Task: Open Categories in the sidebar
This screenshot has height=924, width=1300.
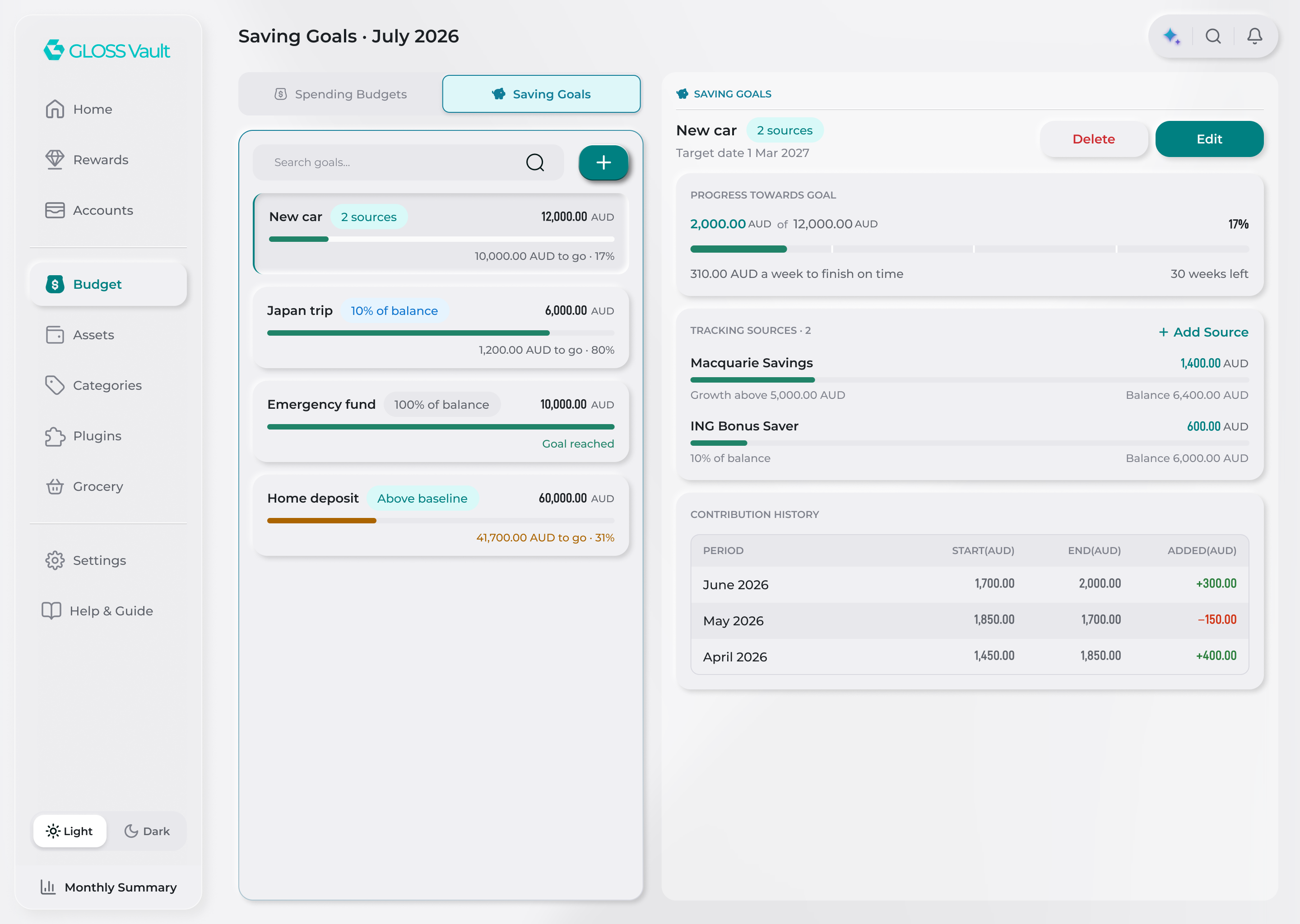Action: (x=108, y=385)
